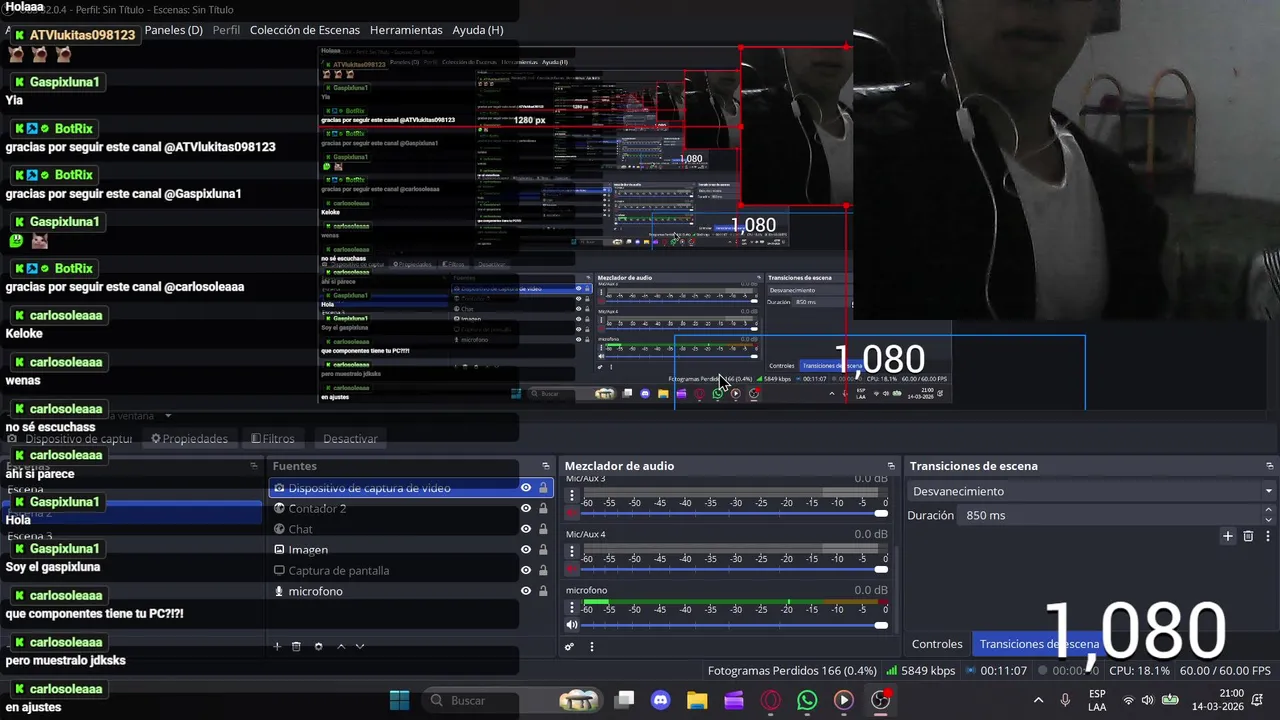Open Opera browser from the taskbar
This screenshot has height=720, width=1280.
click(x=770, y=700)
